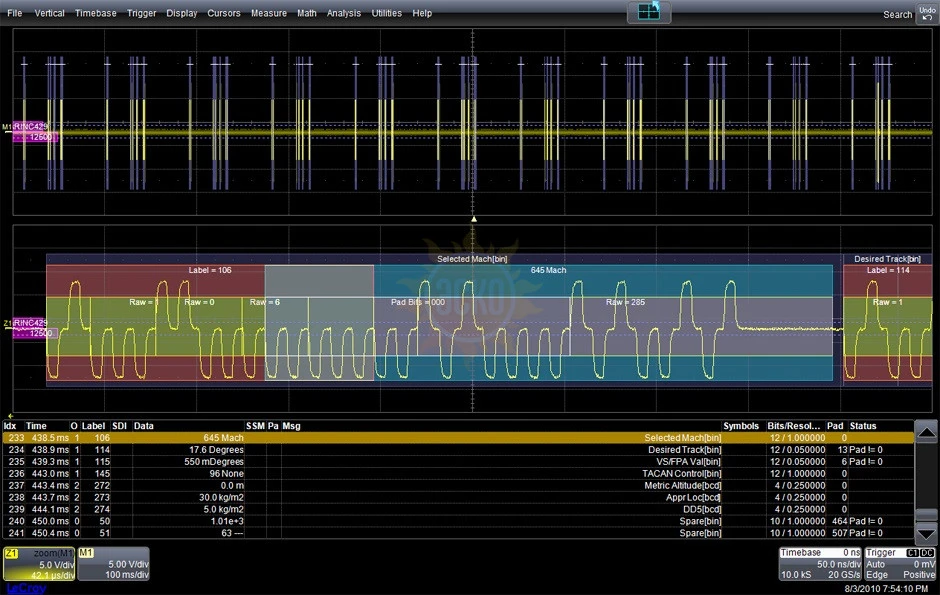
Task: Select row 241 with time 450.4 ms
Action: (x=458, y=533)
